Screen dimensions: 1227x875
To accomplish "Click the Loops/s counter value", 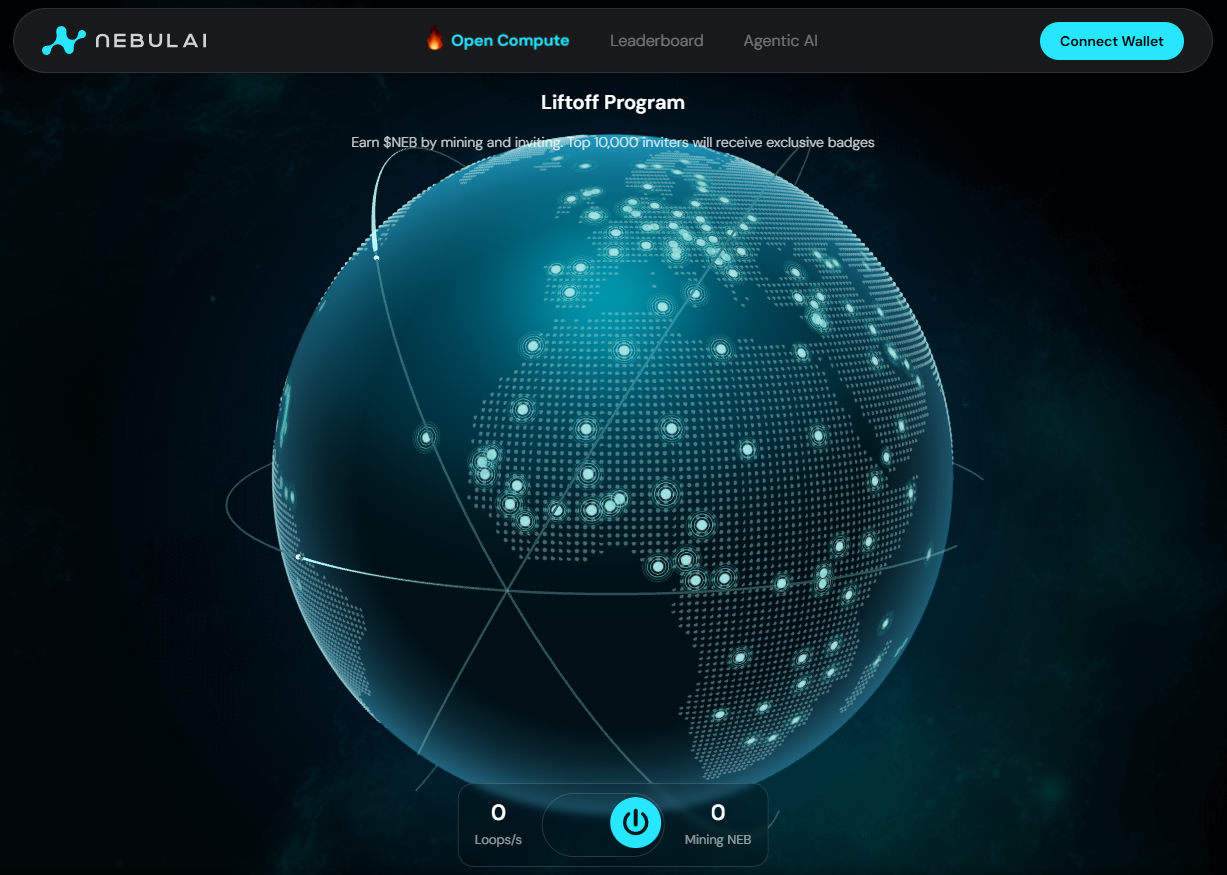I will tap(498, 813).
